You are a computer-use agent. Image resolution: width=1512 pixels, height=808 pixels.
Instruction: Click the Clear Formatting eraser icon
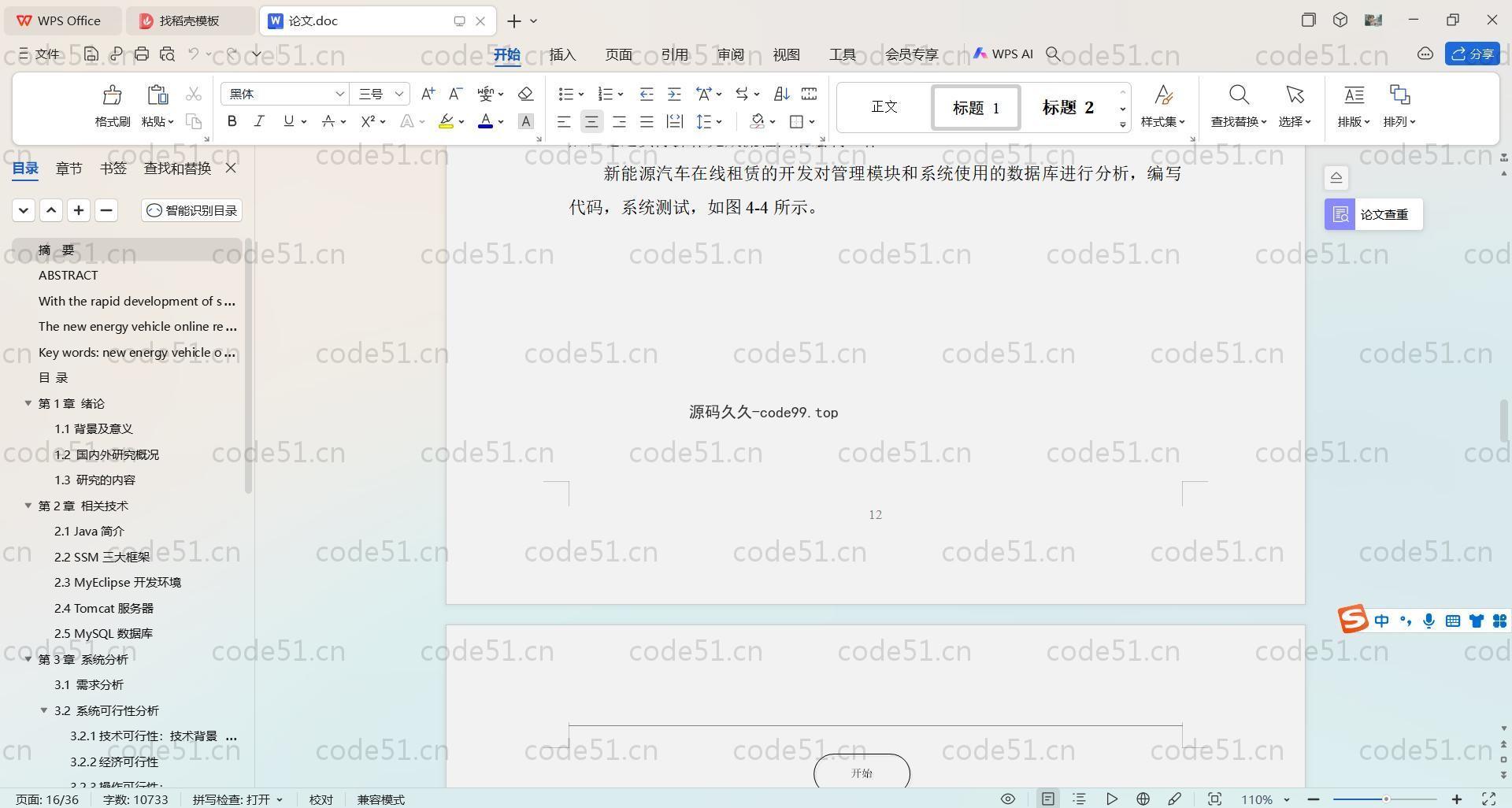[525, 94]
